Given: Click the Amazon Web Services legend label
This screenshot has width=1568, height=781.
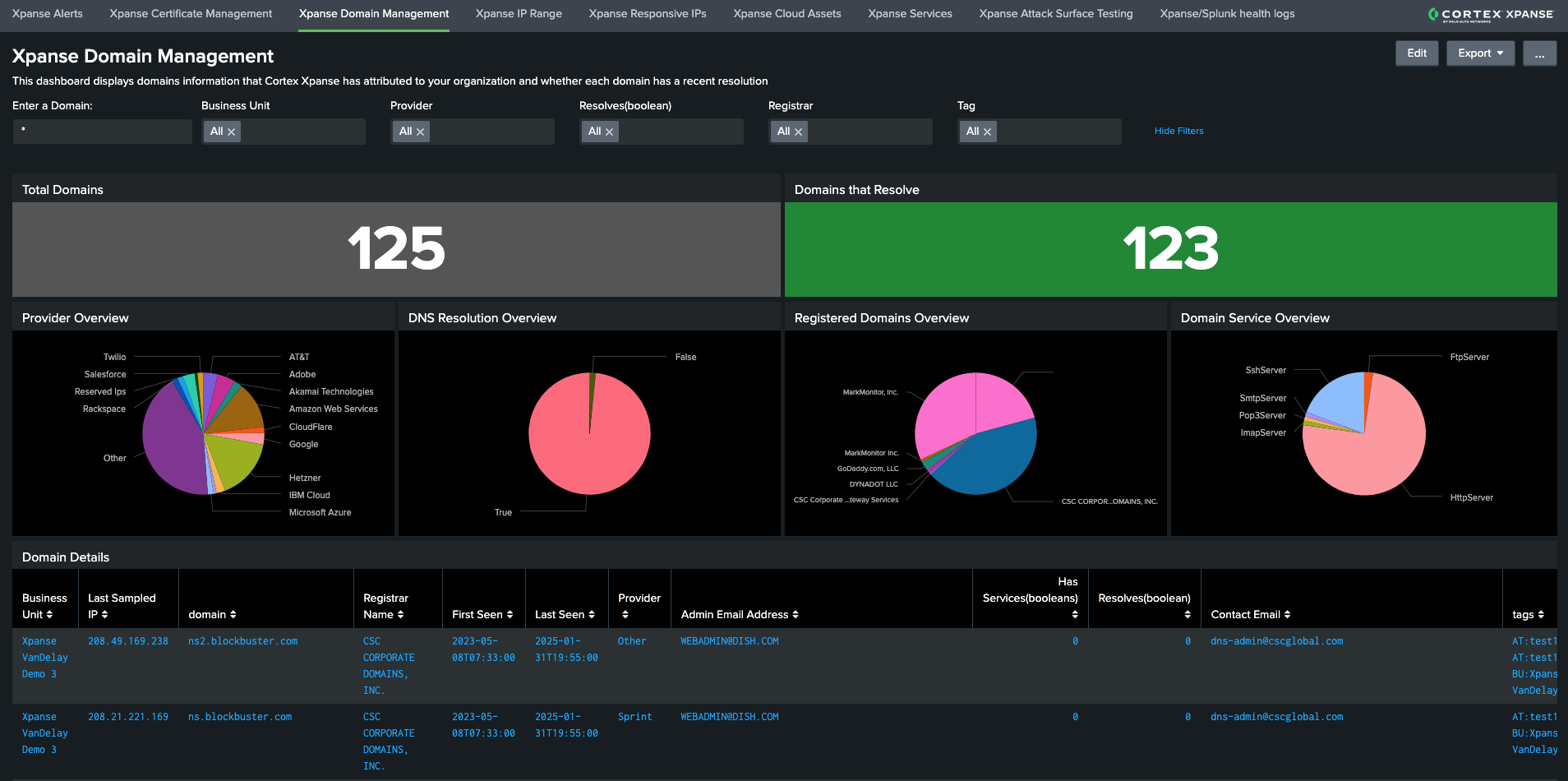Looking at the screenshot, I should tap(333, 409).
